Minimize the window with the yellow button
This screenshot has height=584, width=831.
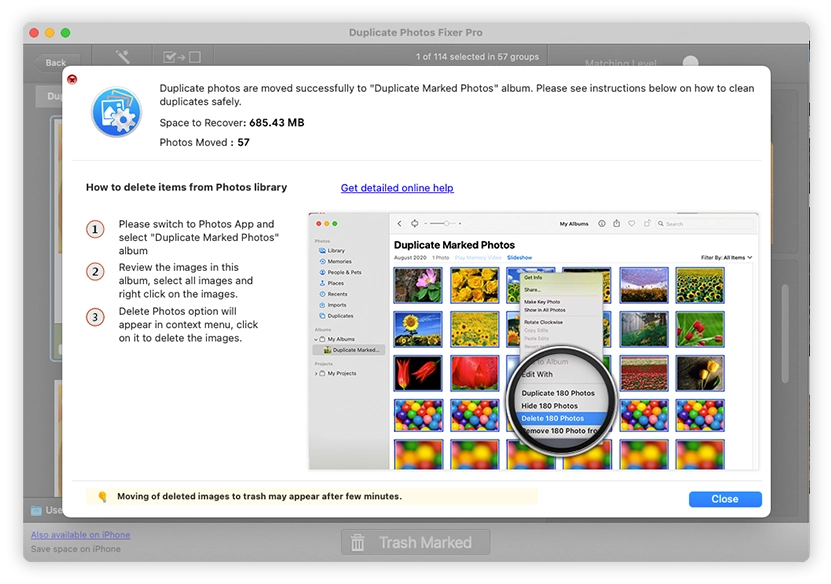click(x=50, y=33)
